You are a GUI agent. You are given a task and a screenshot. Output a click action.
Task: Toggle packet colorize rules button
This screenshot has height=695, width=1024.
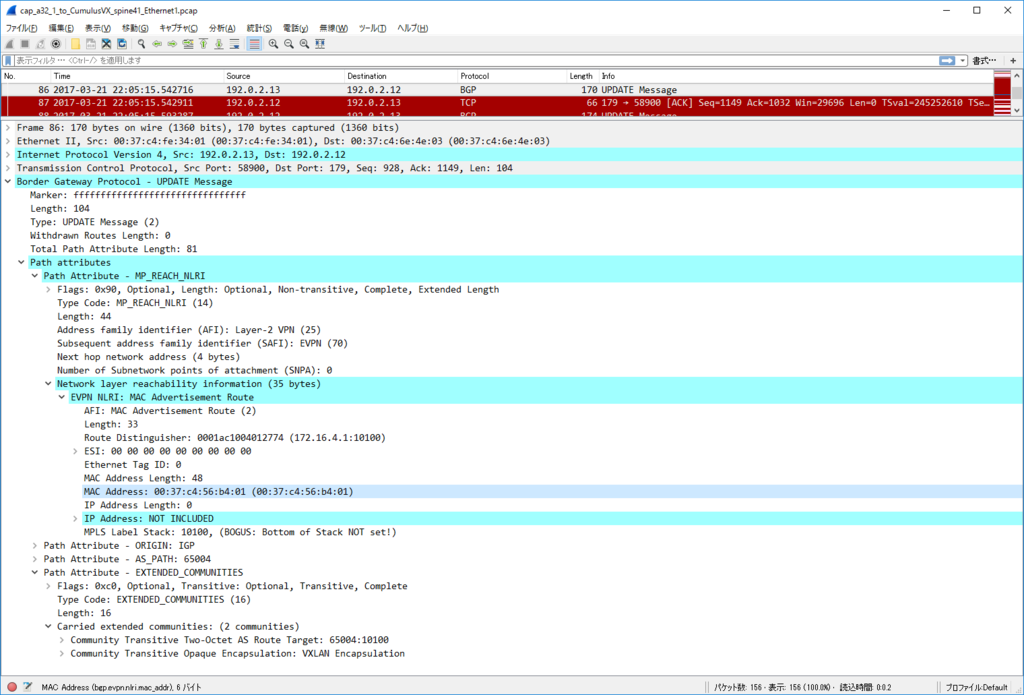coord(255,44)
